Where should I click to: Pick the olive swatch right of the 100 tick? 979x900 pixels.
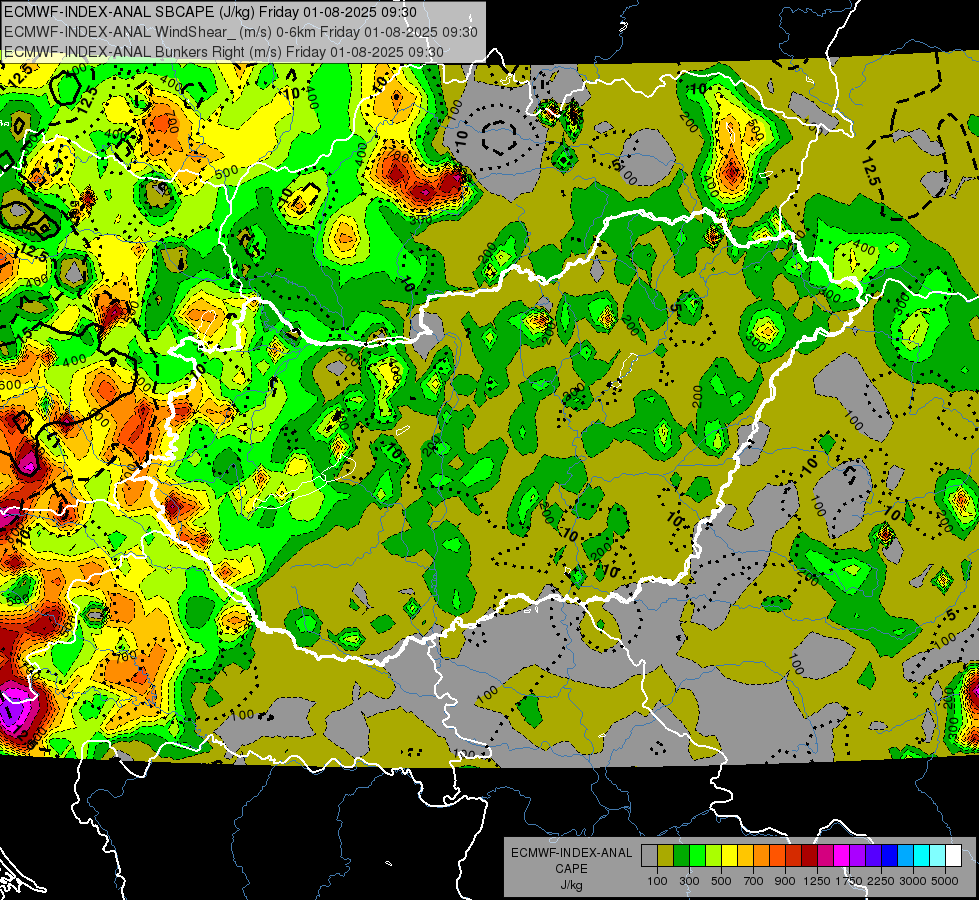666,856
